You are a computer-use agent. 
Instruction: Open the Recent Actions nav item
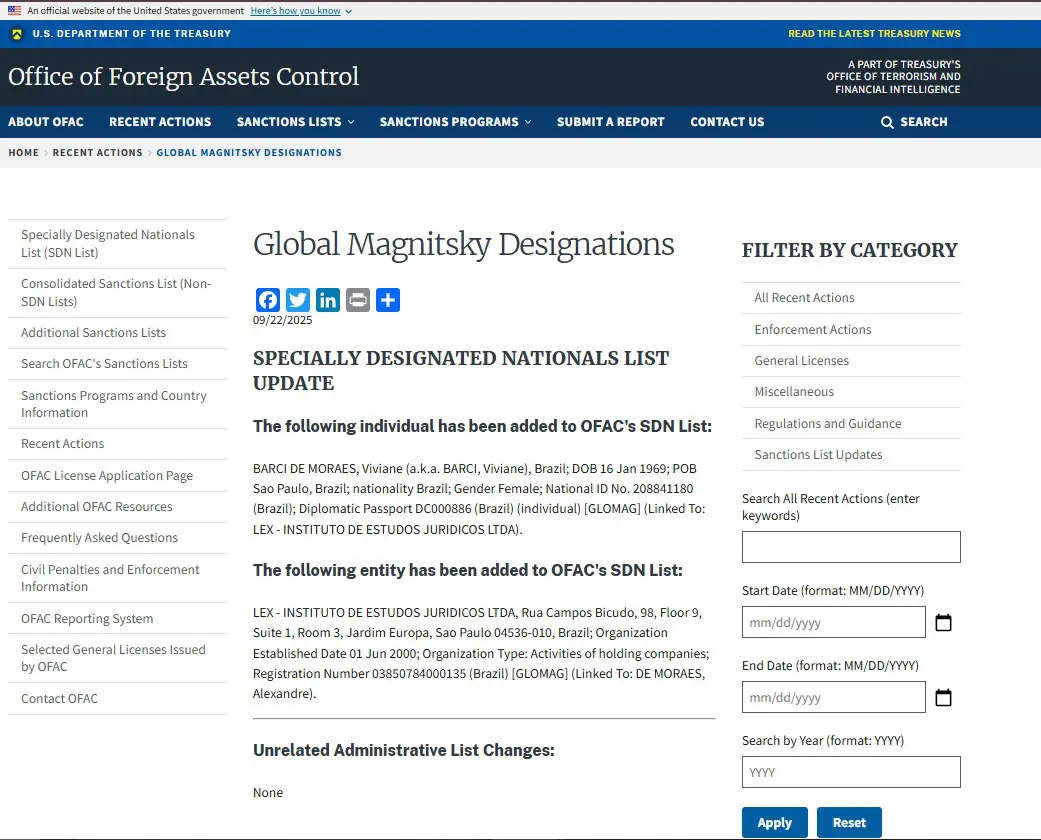click(x=160, y=122)
